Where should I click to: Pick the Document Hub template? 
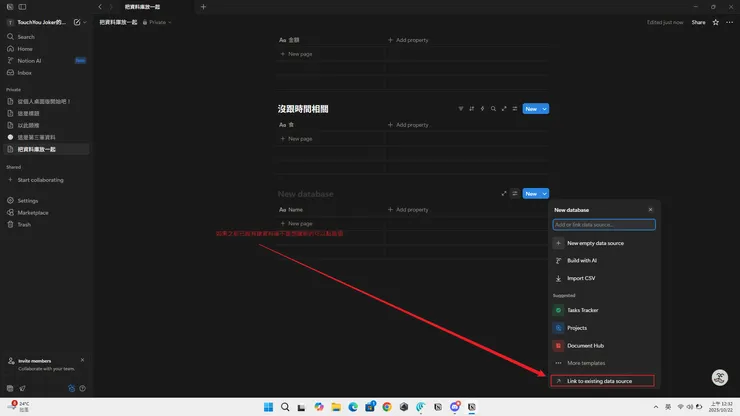[x=604, y=346]
